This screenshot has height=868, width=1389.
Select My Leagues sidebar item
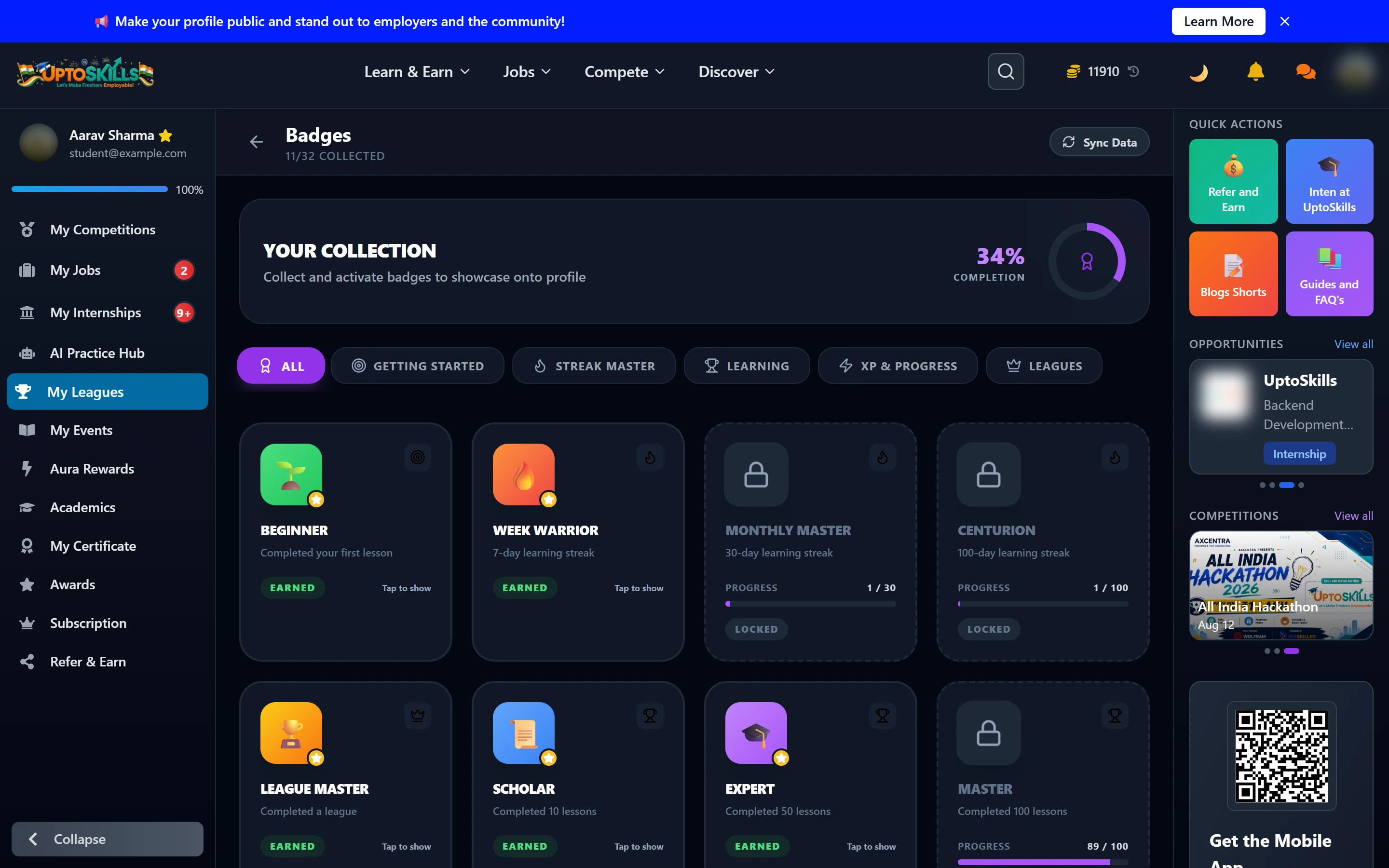108,392
